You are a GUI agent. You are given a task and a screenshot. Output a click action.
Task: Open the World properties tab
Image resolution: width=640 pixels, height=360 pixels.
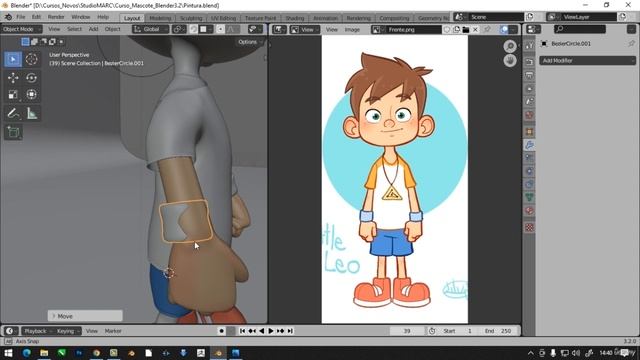tap(529, 115)
